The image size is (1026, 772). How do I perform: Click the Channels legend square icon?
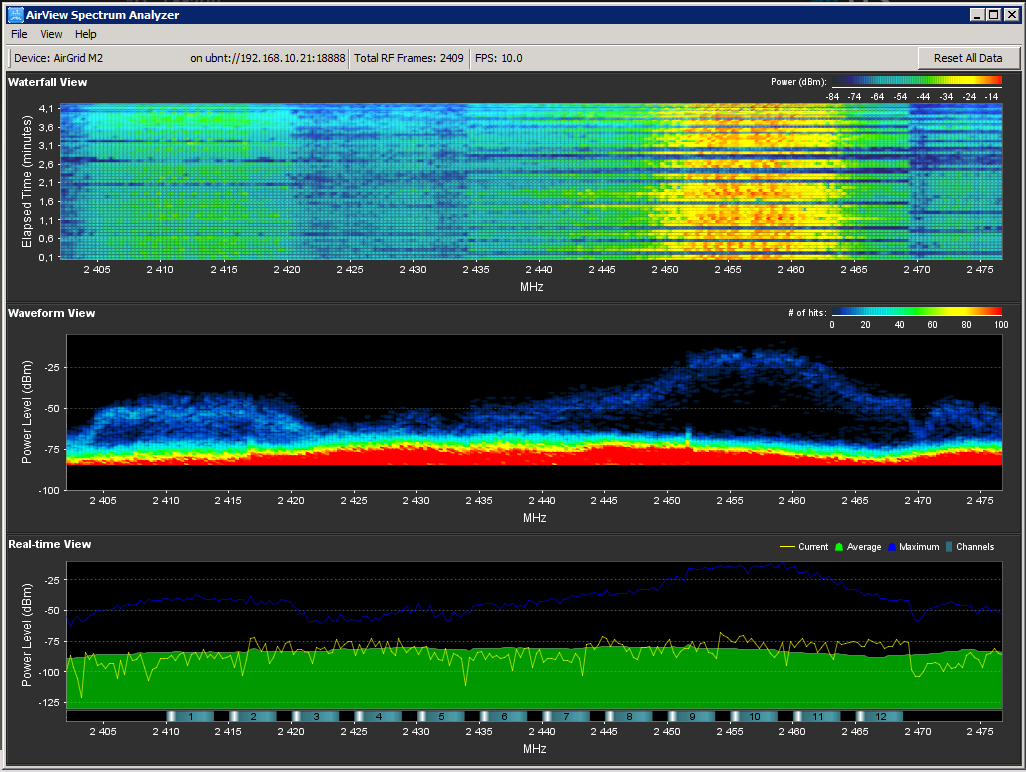[x=948, y=547]
